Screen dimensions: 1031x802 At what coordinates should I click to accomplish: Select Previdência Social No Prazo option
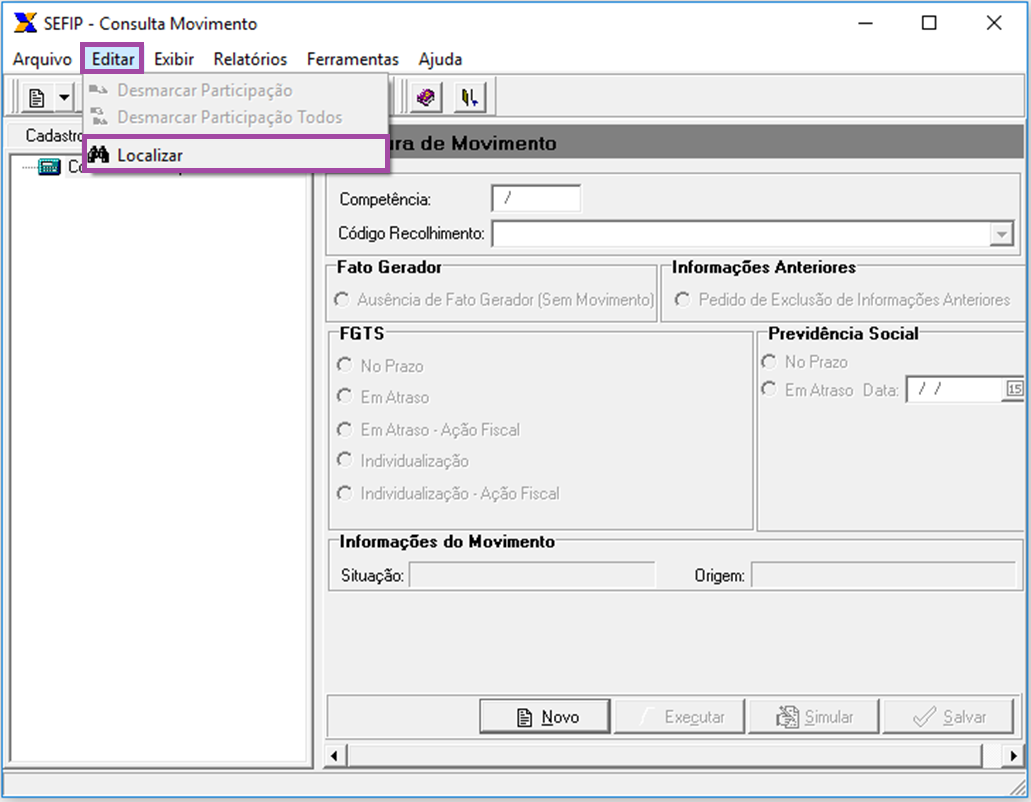(769, 362)
